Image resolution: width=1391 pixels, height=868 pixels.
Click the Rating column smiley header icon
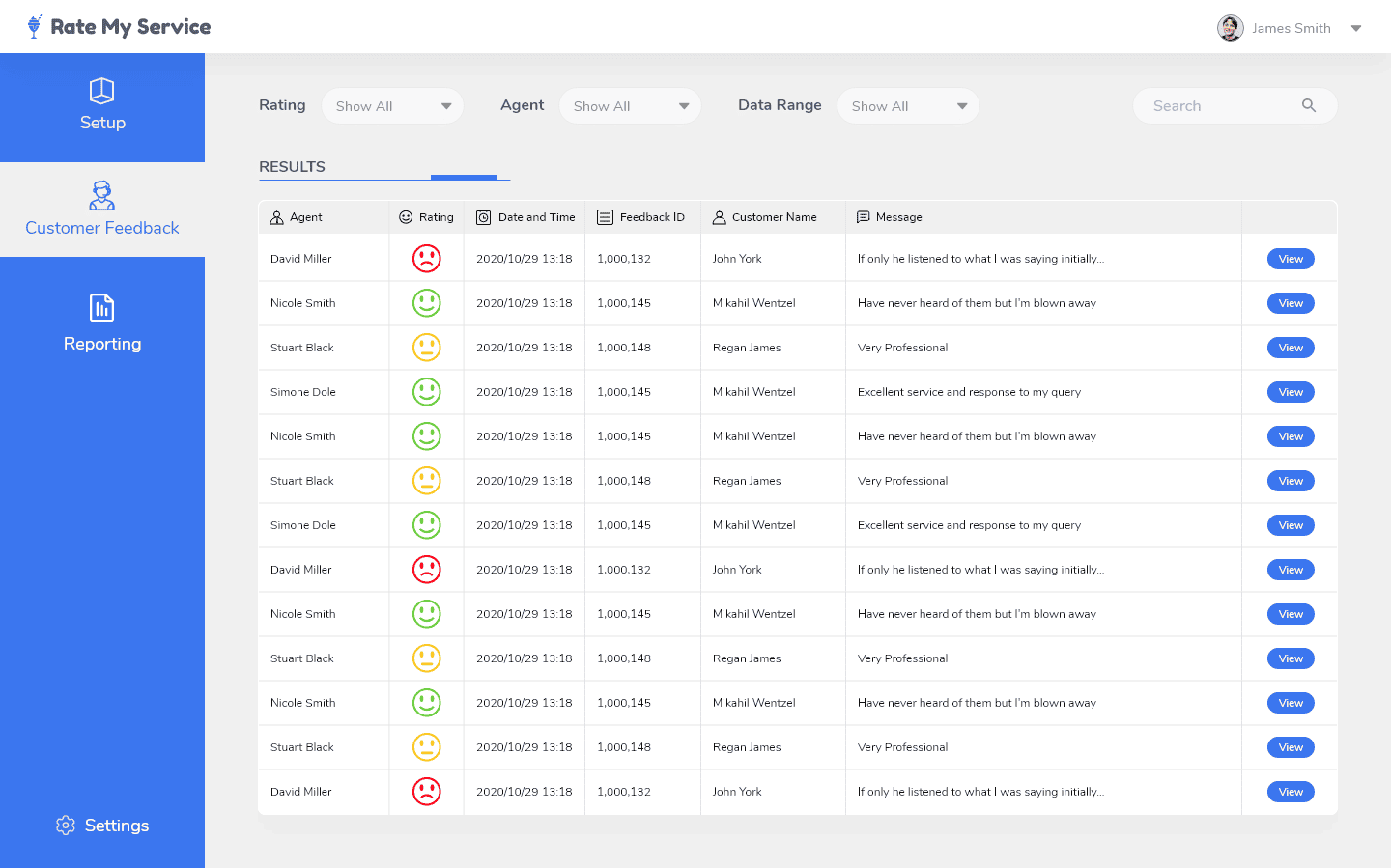[406, 217]
